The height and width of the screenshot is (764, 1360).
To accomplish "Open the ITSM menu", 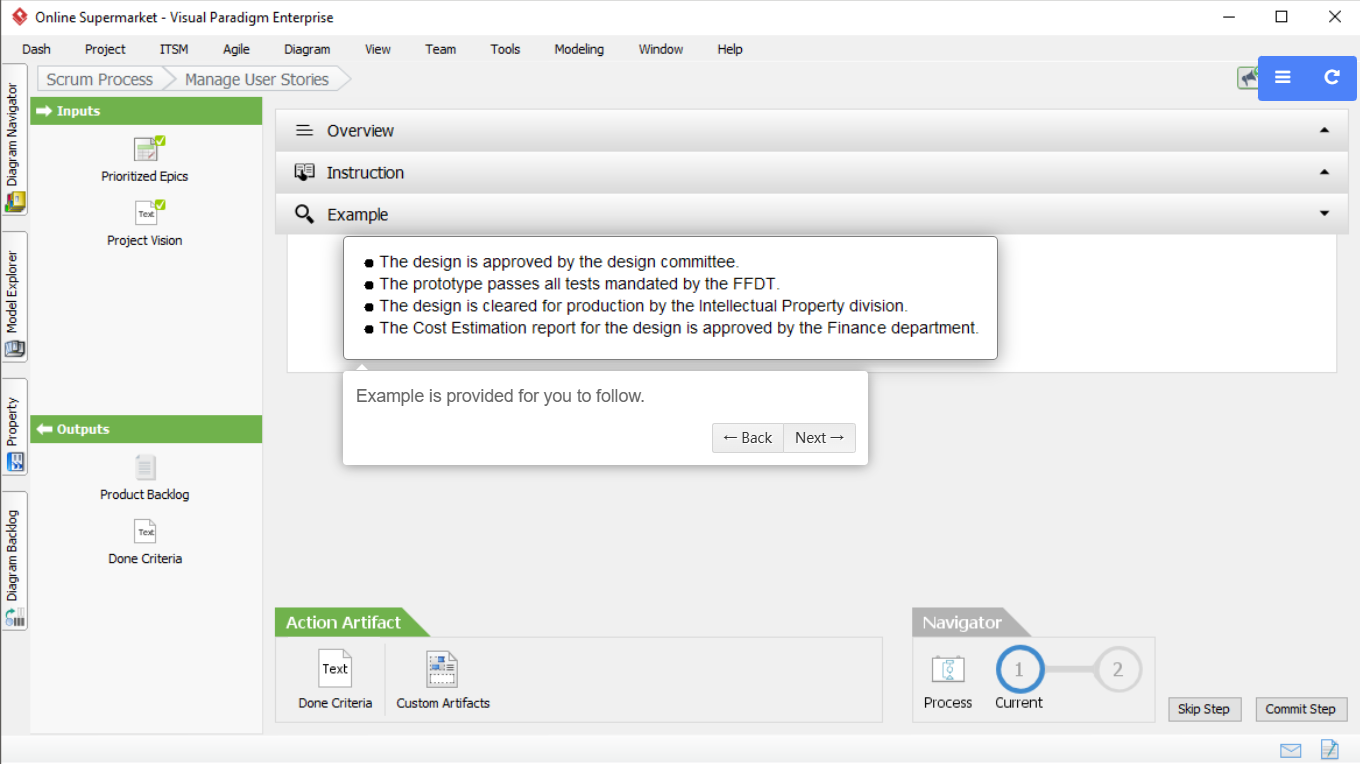I will click(173, 49).
